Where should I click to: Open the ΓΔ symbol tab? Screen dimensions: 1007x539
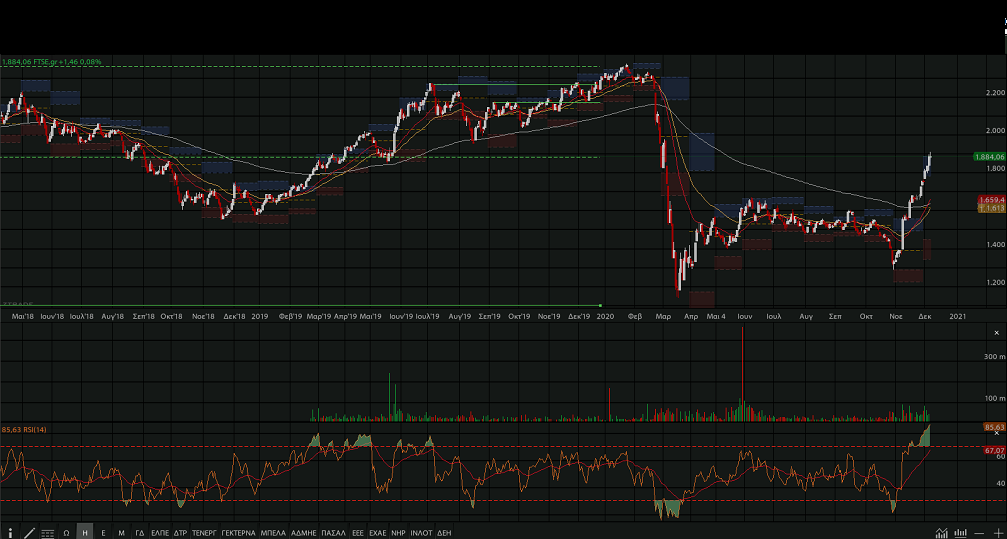140,533
